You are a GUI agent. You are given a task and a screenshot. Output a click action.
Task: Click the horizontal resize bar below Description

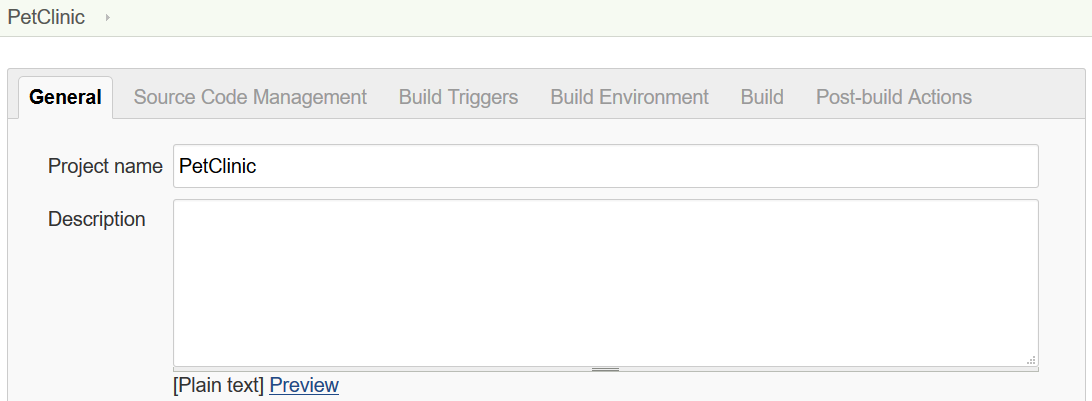click(x=606, y=369)
